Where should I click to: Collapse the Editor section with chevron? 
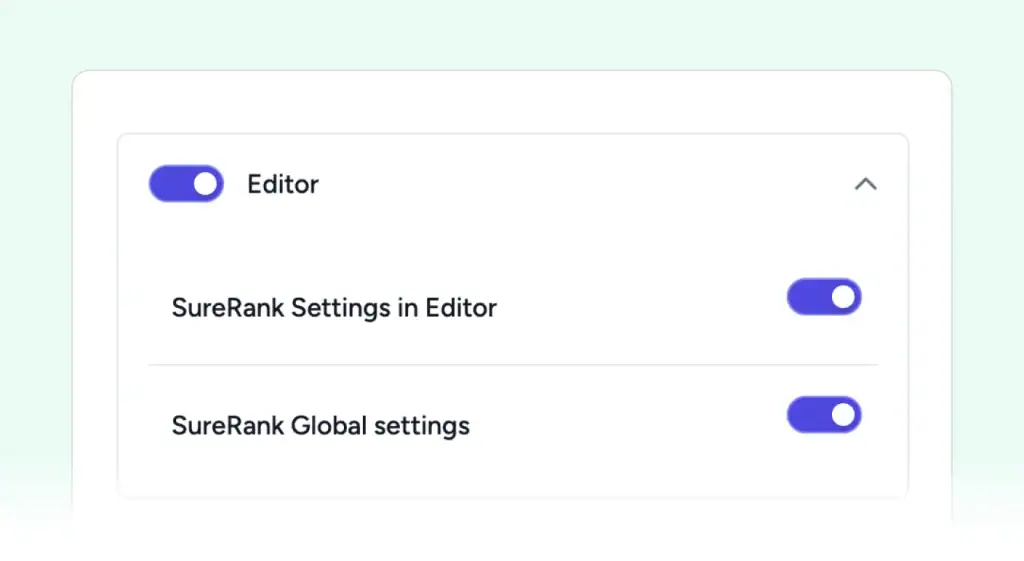click(865, 184)
